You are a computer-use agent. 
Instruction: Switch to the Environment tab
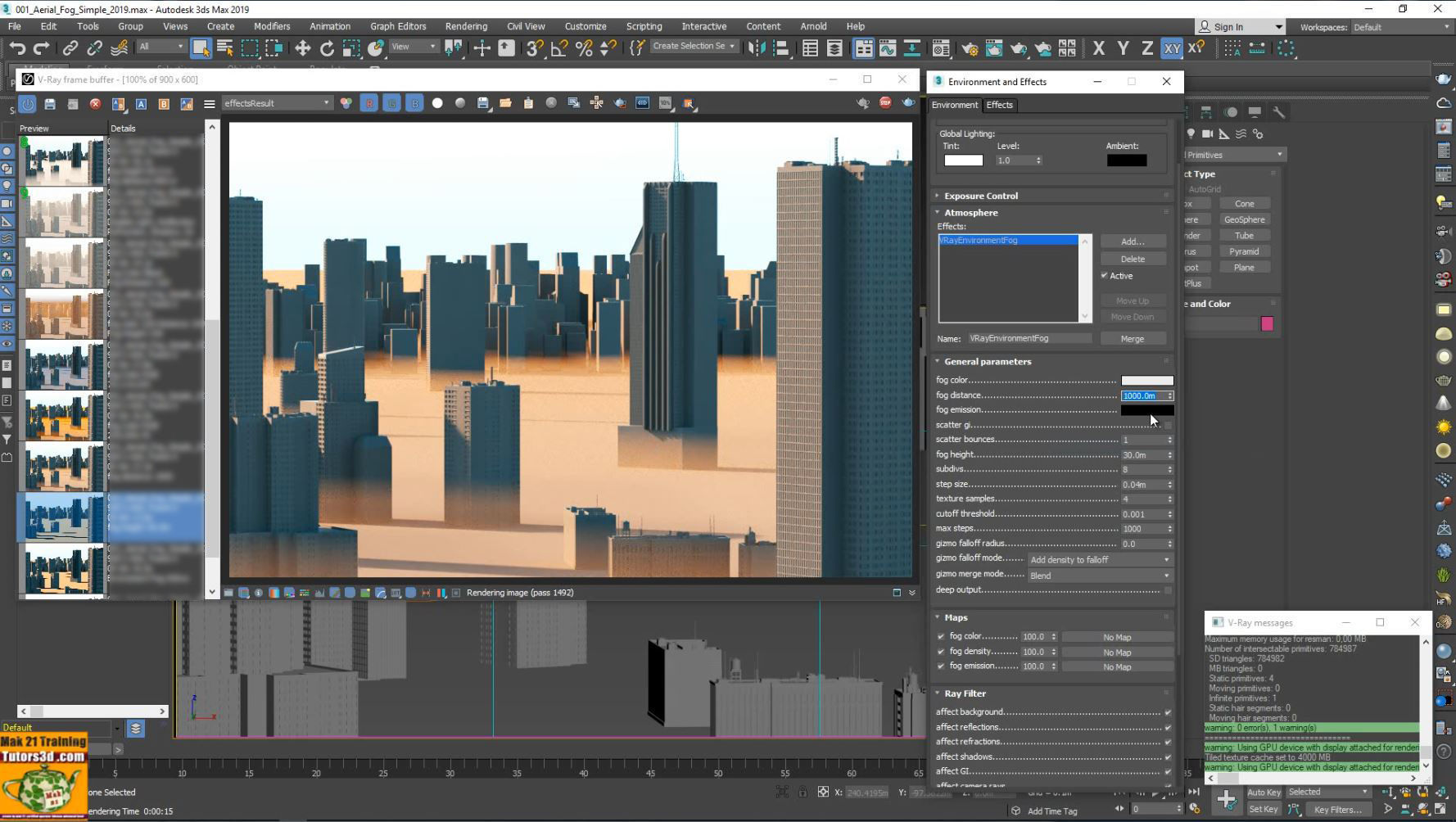coord(955,105)
